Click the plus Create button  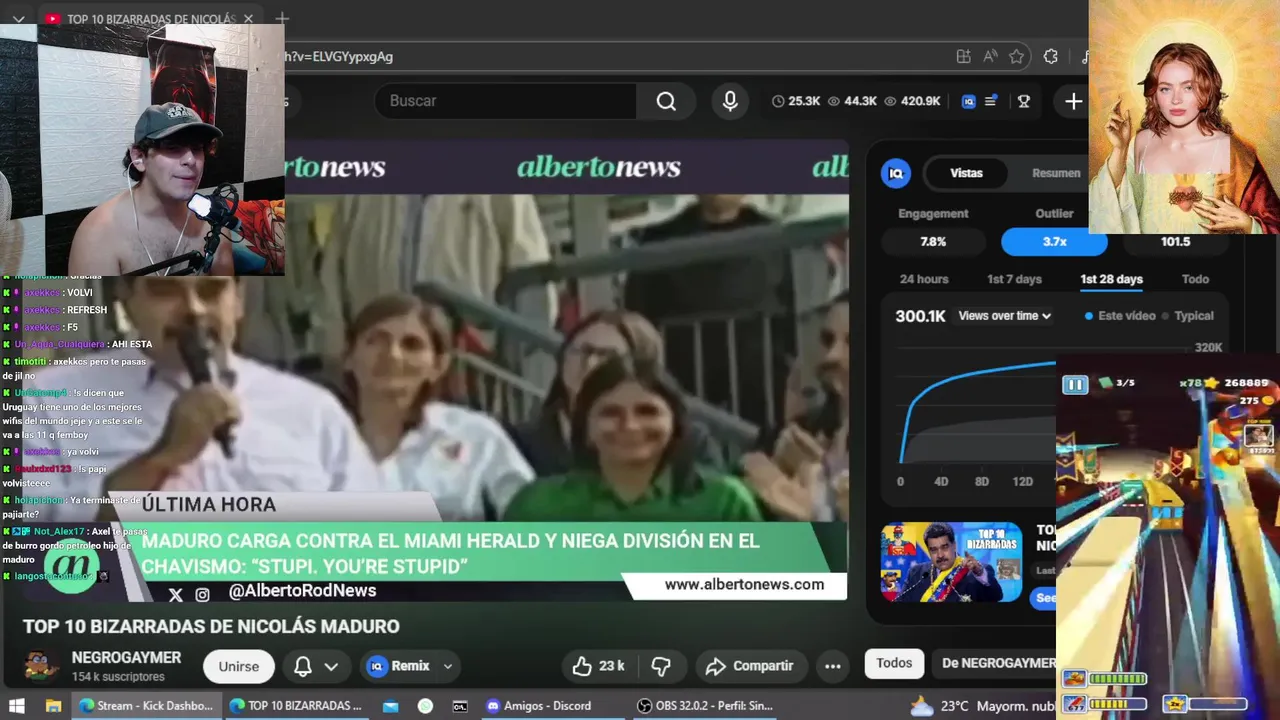pos(1073,101)
